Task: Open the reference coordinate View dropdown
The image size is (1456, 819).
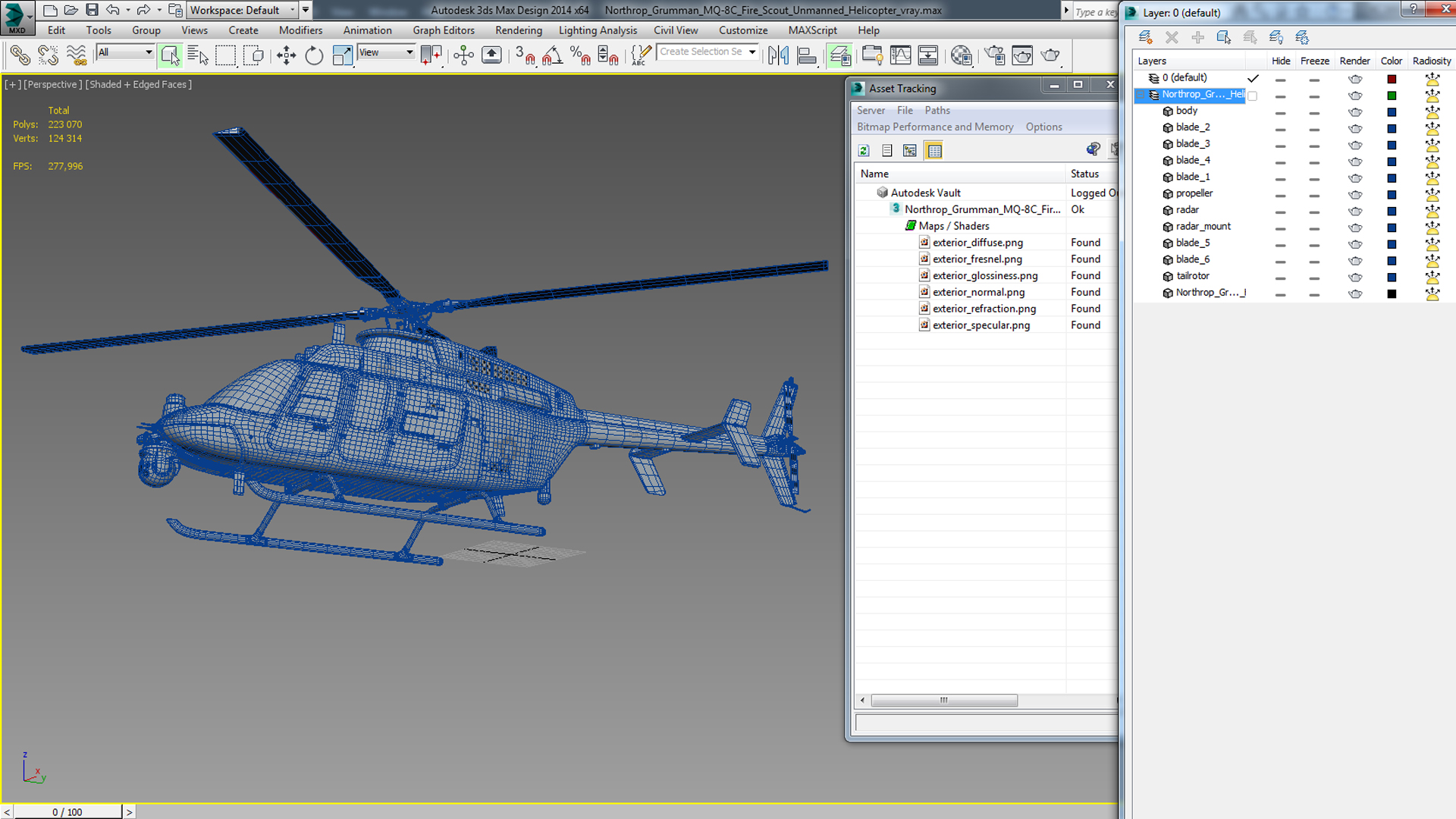Action: coord(386,52)
